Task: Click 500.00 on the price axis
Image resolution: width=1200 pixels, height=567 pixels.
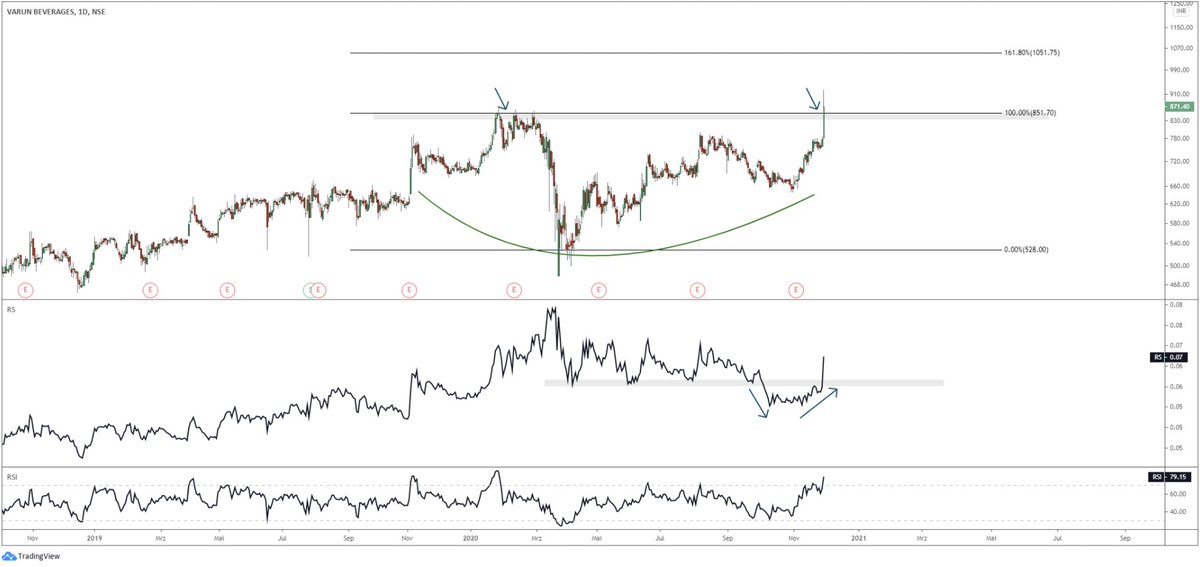Action: click(1178, 265)
